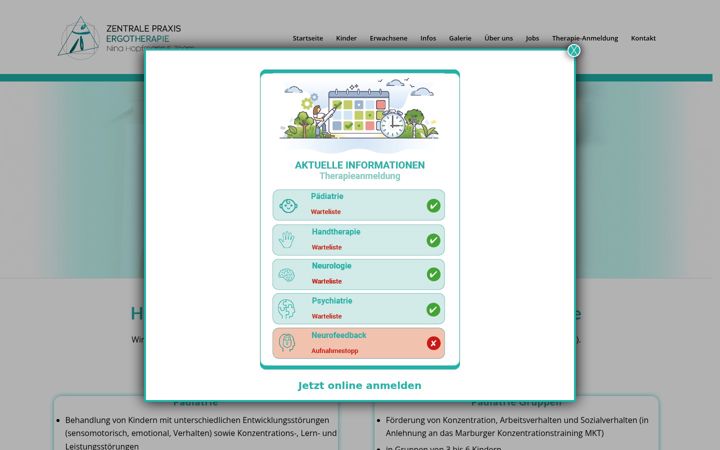
Task: Open the Kinder menu item
Action: pos(346,38)
